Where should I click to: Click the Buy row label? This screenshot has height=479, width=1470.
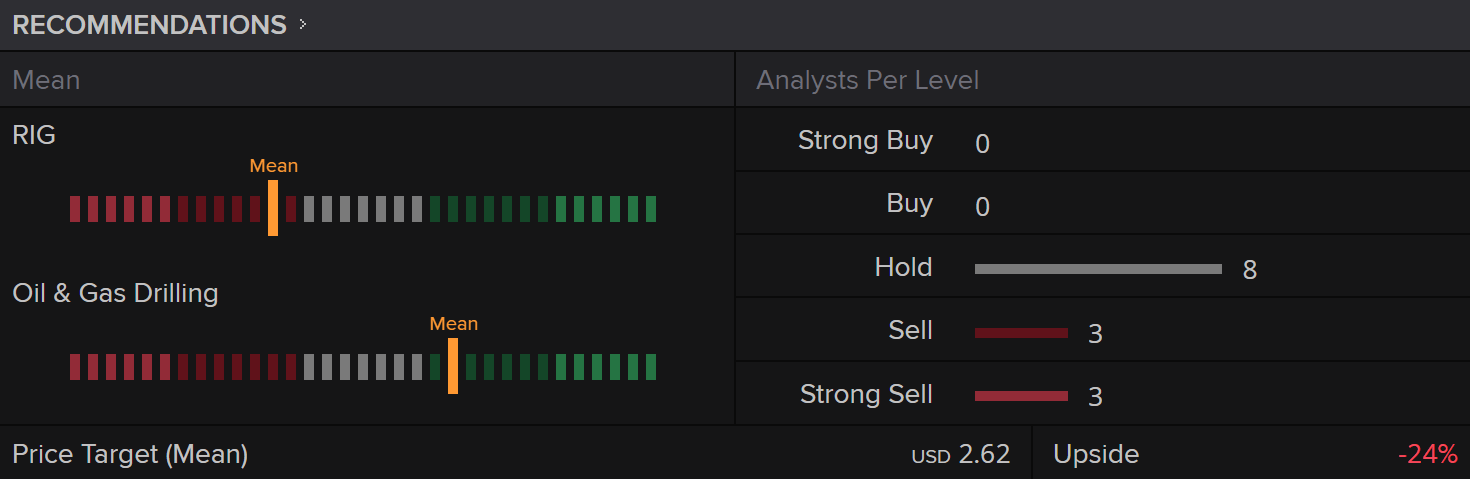(x=909, y=204)
